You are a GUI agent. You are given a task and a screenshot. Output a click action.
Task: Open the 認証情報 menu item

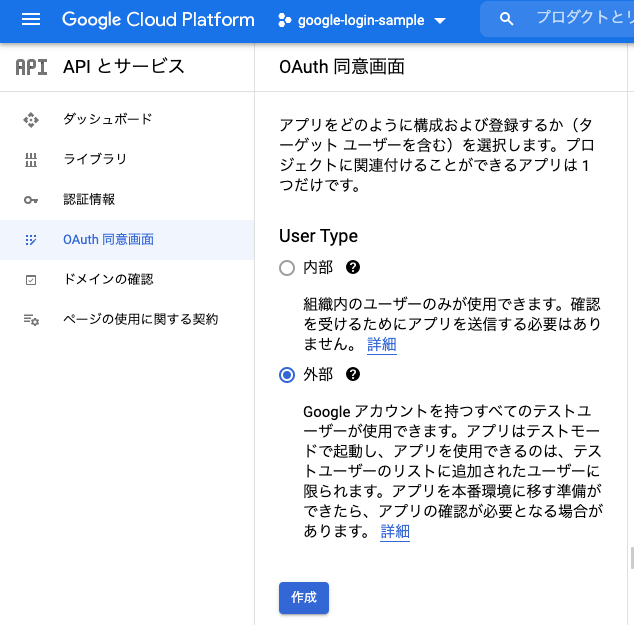point(127,199)
